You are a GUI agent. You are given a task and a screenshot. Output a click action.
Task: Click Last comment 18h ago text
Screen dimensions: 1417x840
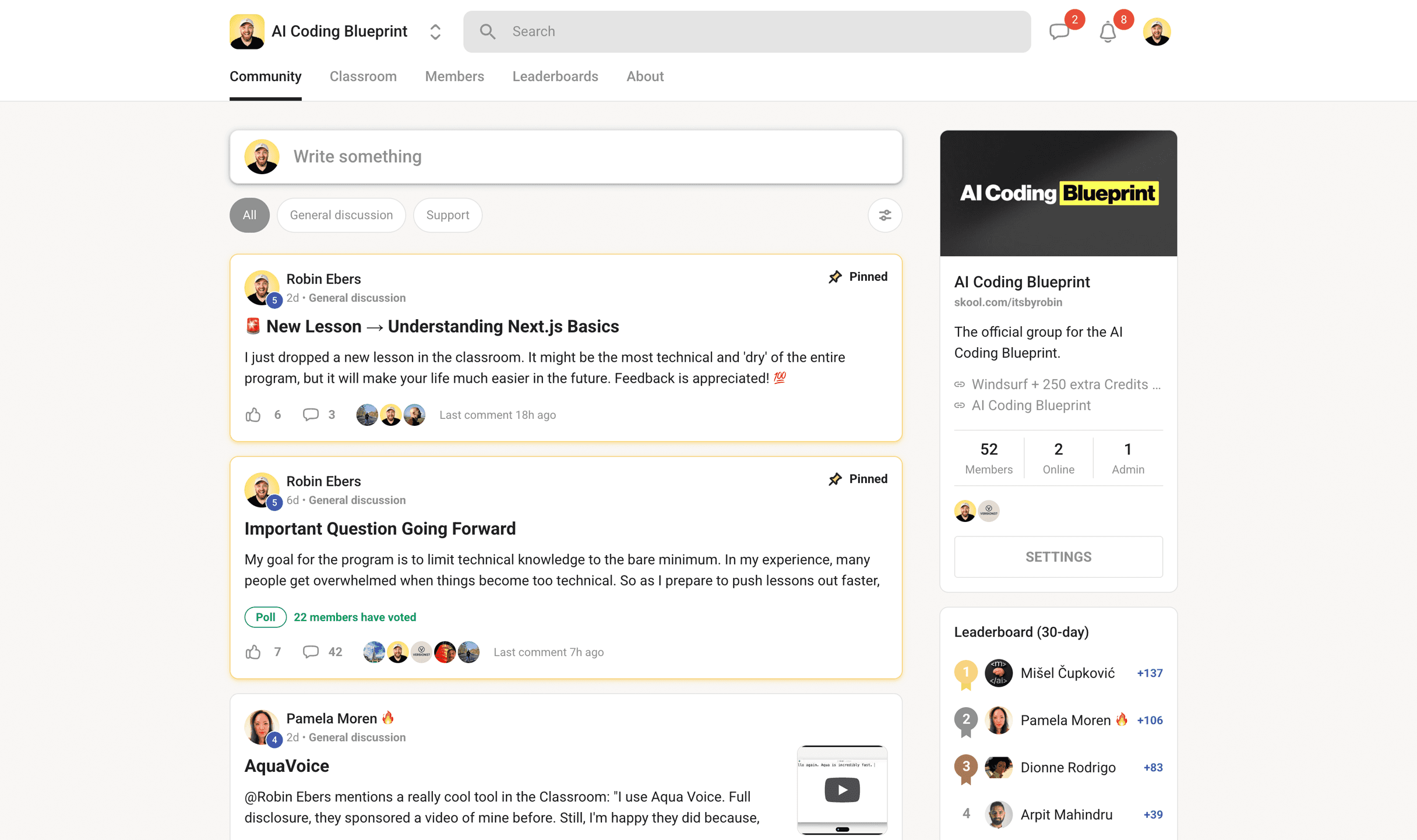(498, 415)
